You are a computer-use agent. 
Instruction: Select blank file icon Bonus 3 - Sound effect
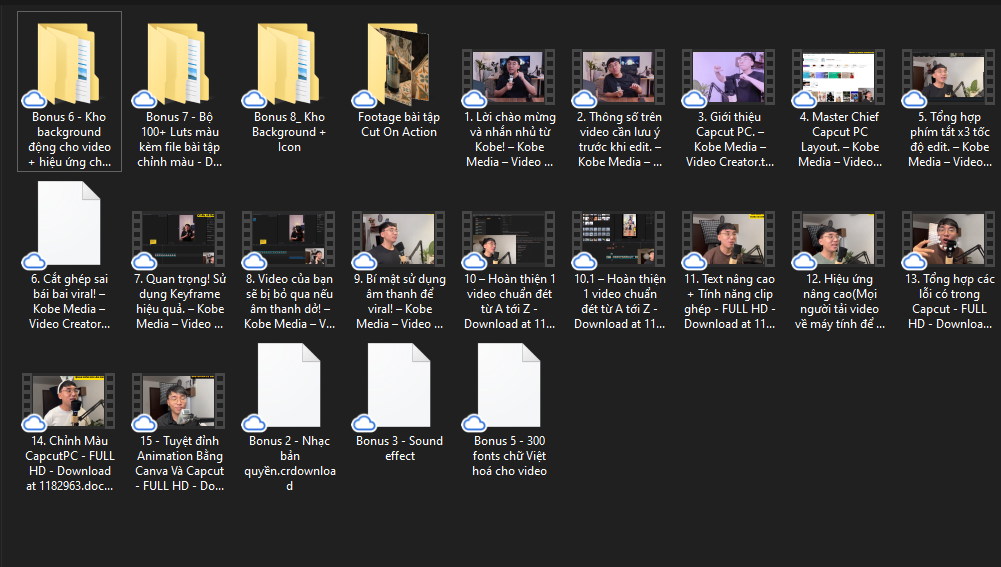(x=399, y=385)
